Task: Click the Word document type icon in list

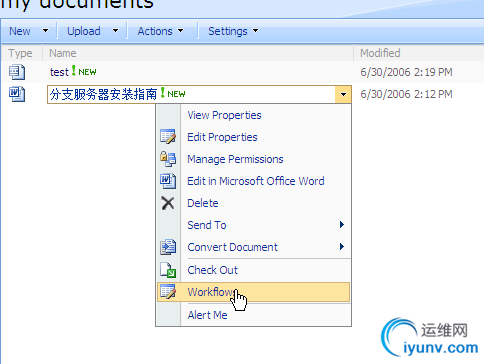Action: point(17,94)
